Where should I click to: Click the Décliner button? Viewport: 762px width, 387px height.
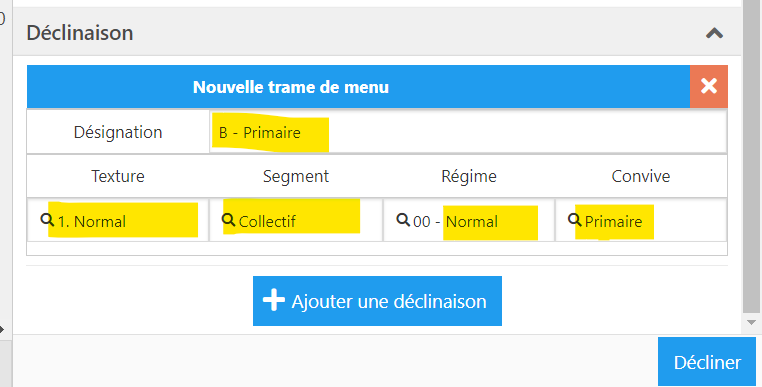[707, 362]
